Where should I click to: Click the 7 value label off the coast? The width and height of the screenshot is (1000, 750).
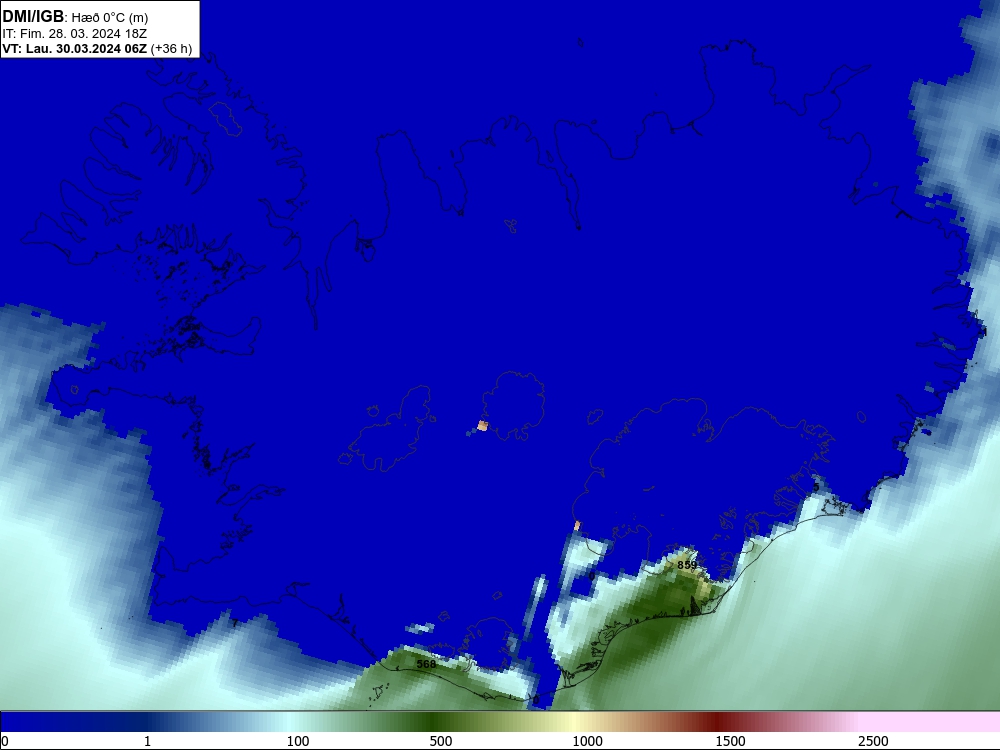235,623
